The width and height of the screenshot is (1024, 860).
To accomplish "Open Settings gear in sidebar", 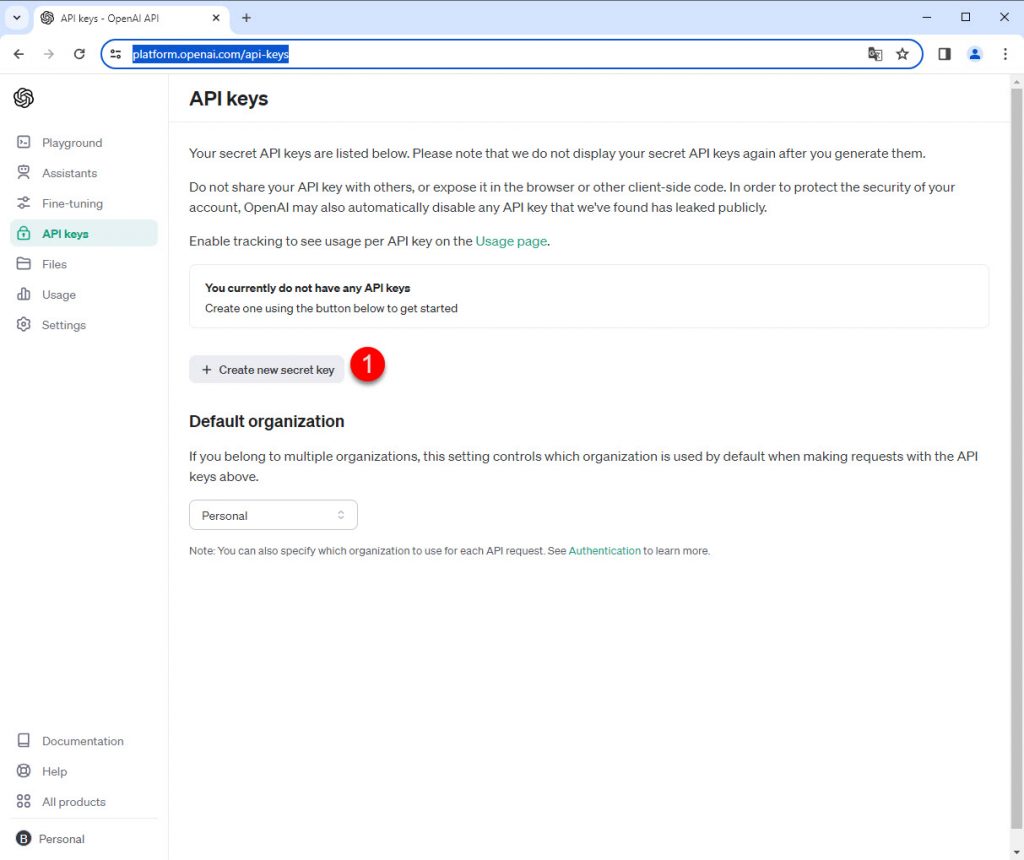I will tap(24, 325).
